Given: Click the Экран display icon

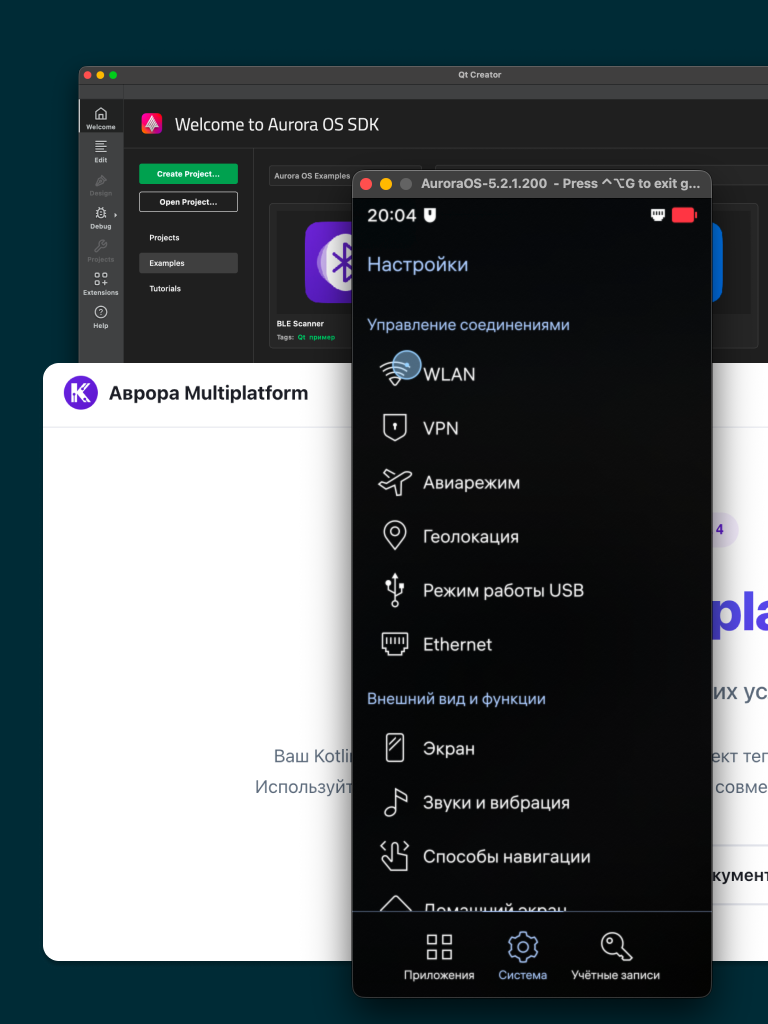Looking at the screenshot, I should click(394, 748).
